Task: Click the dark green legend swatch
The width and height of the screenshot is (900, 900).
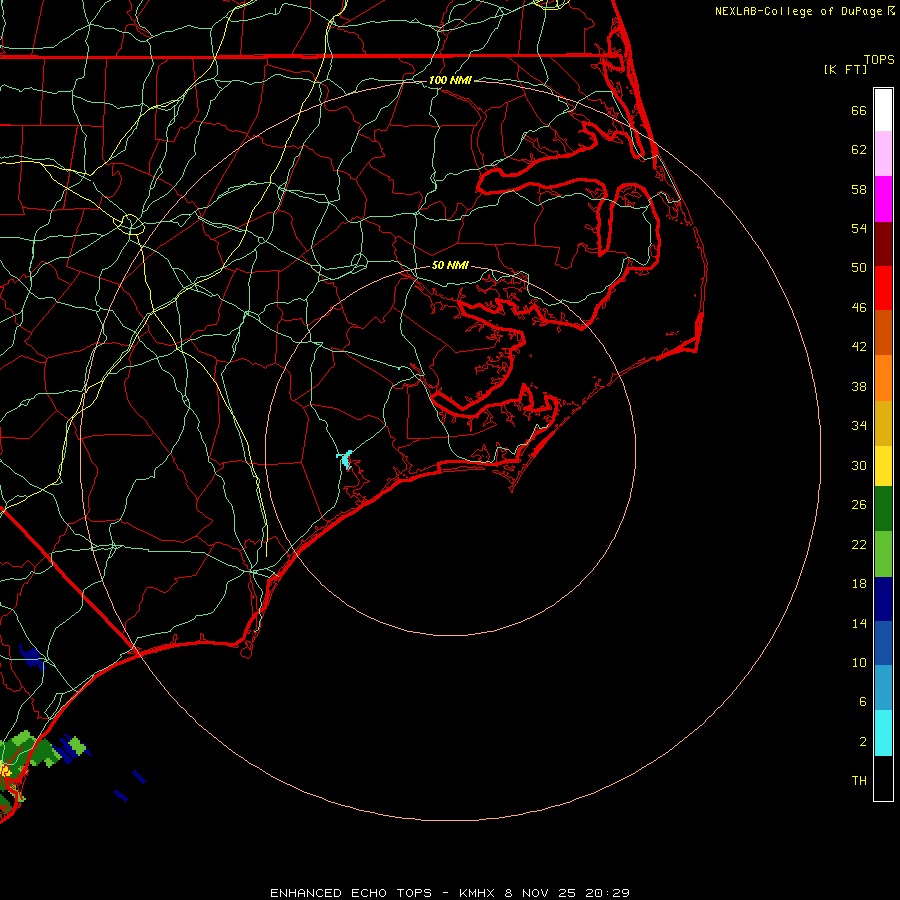Action: [x=883, y=509]
